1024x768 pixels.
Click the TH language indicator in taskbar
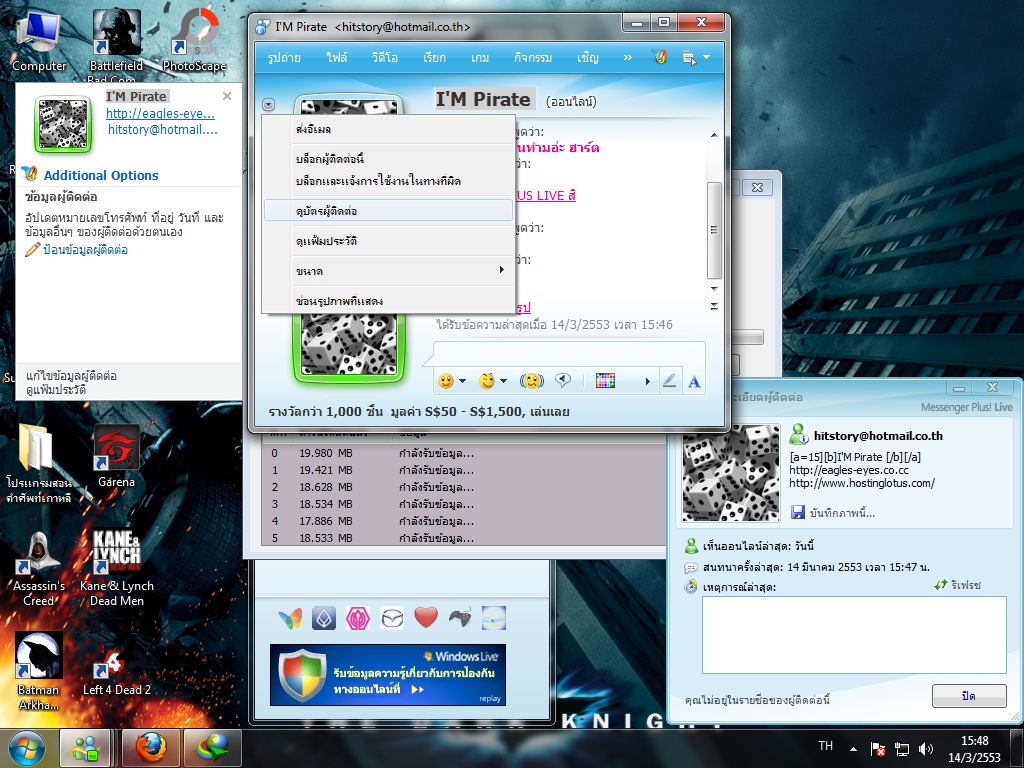(825, 746)
